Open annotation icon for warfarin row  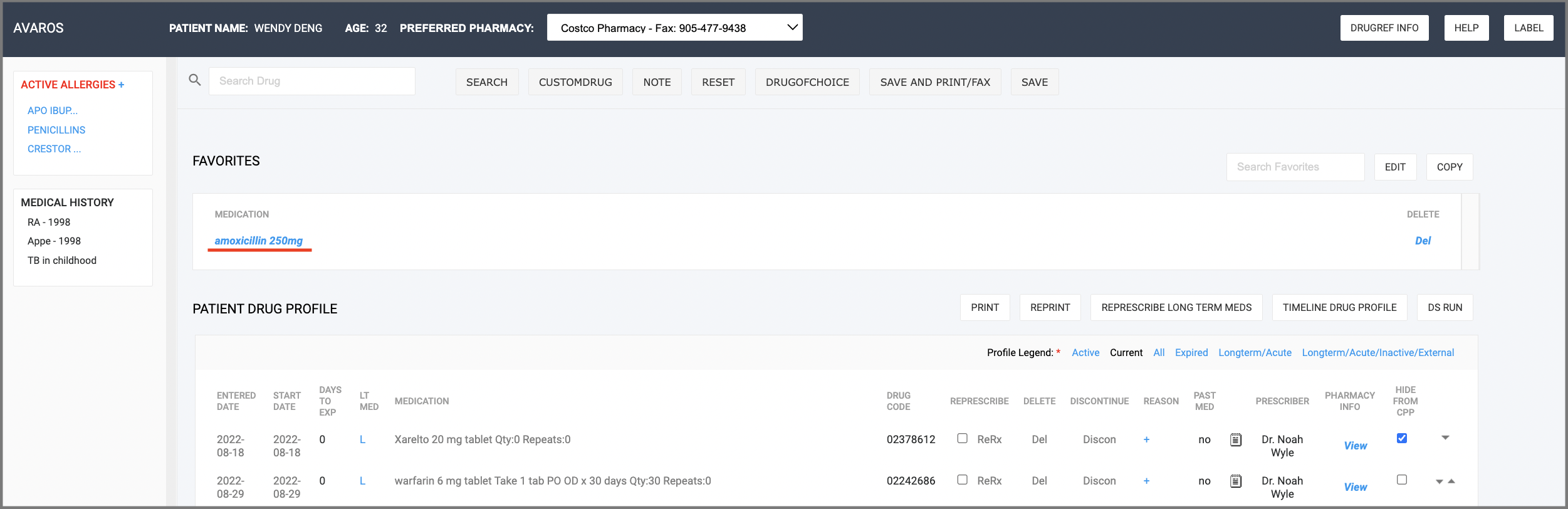pos(1236,481)
